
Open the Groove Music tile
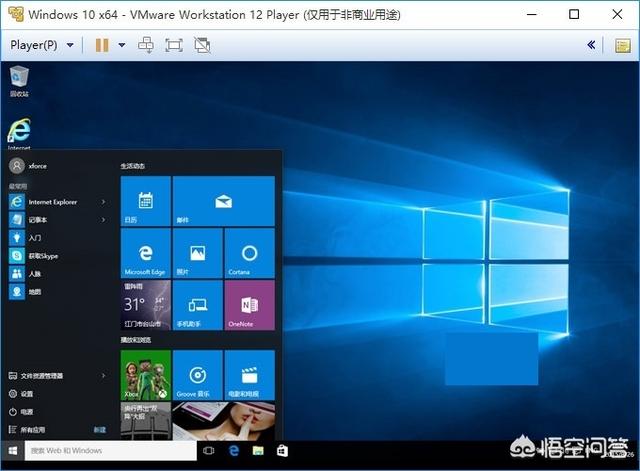pyautogui.click(x=198, y=375)
